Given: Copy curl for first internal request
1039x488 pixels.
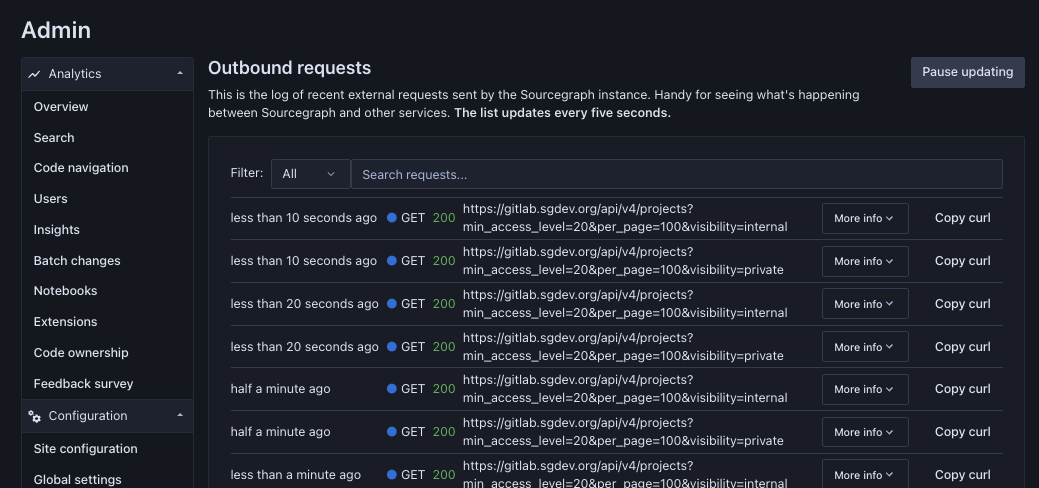Looking at the screenshot, I should (962, 218).
